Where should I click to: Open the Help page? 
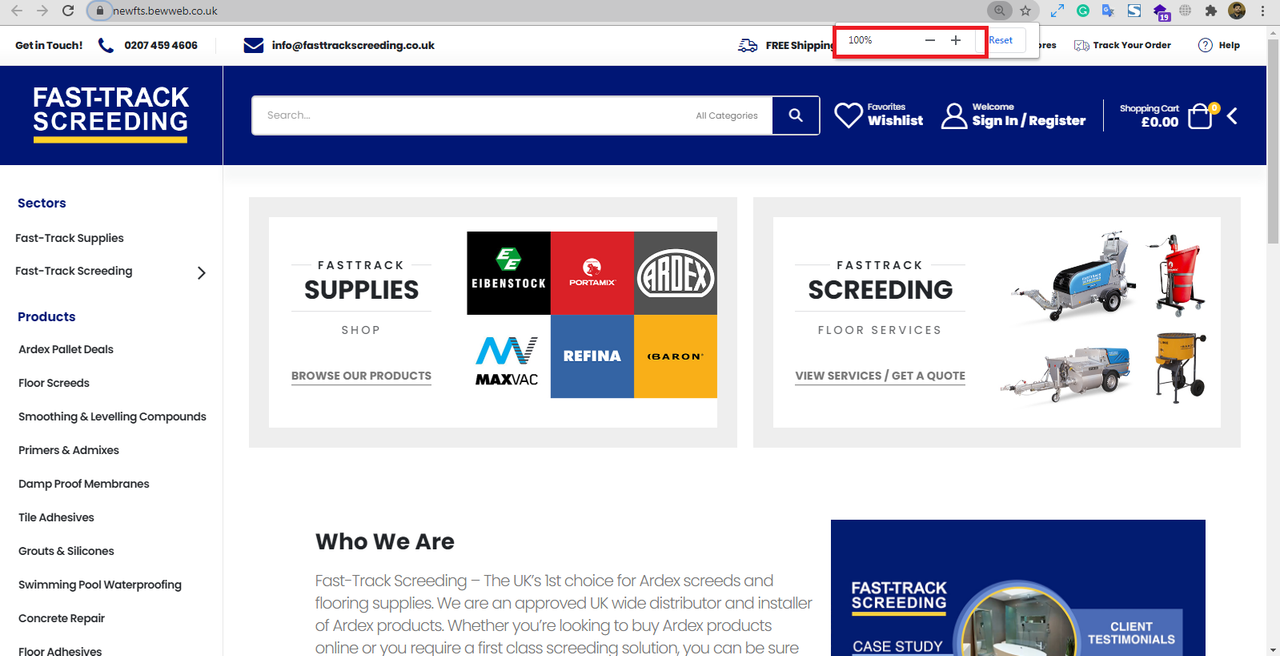pyautogui.click(x=1219, y=45)
